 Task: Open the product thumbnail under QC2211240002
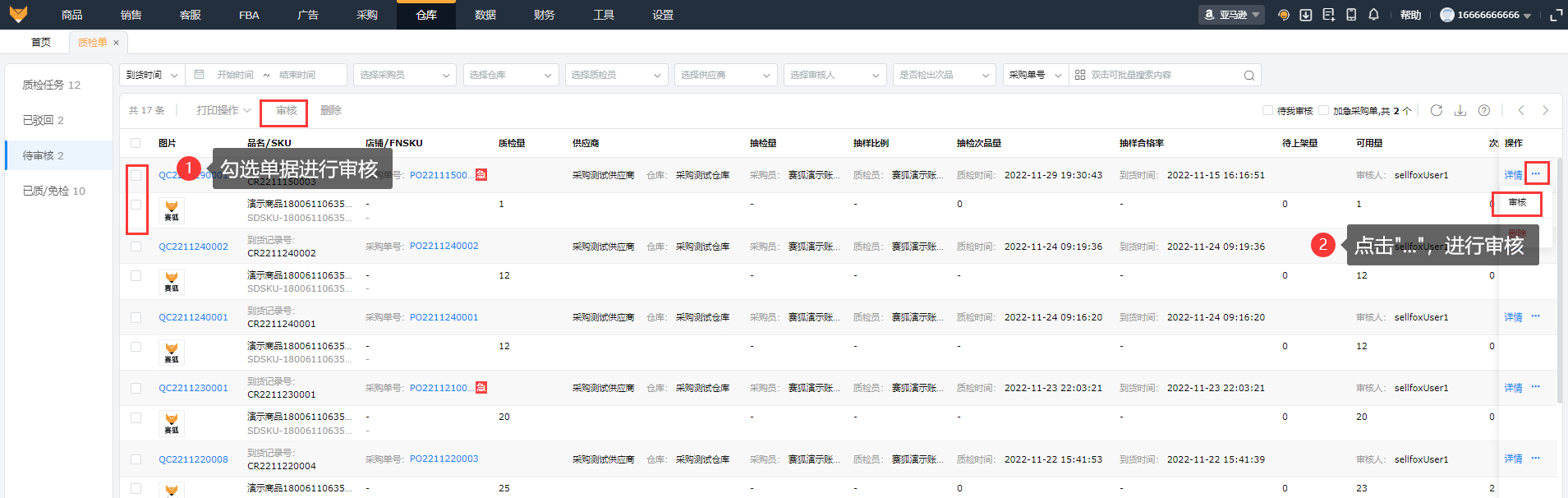click(172, 282)
